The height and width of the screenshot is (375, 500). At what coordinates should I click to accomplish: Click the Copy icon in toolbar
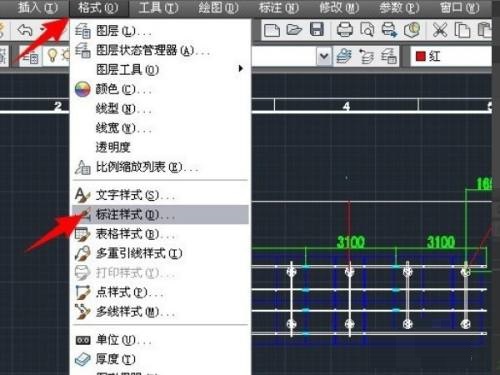[462, 30]
